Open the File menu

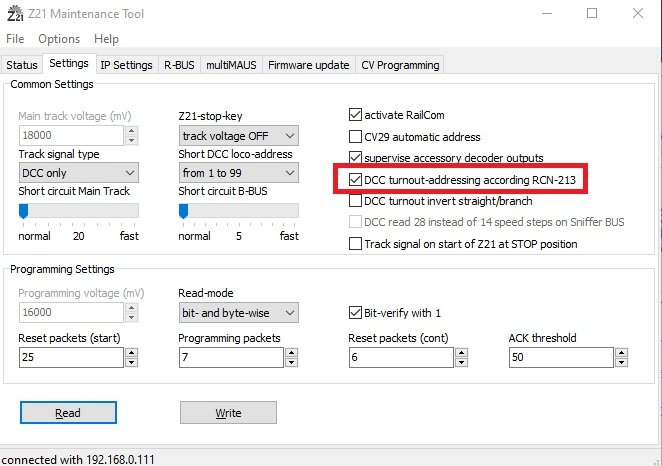[x=15, y=39]
